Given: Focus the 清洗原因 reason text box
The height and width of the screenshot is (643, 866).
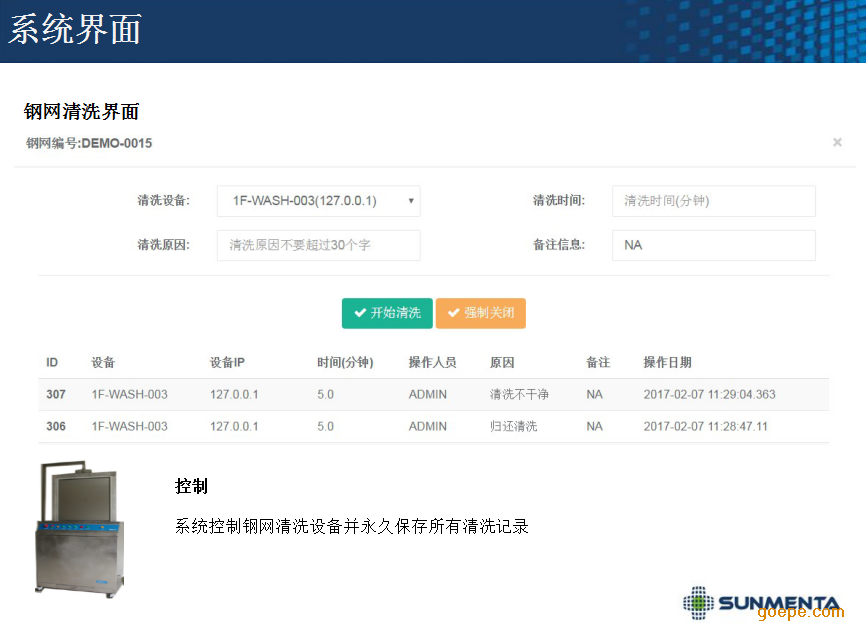Looking at the screenshot, I should pyautogui.click(x=318, y=245).
